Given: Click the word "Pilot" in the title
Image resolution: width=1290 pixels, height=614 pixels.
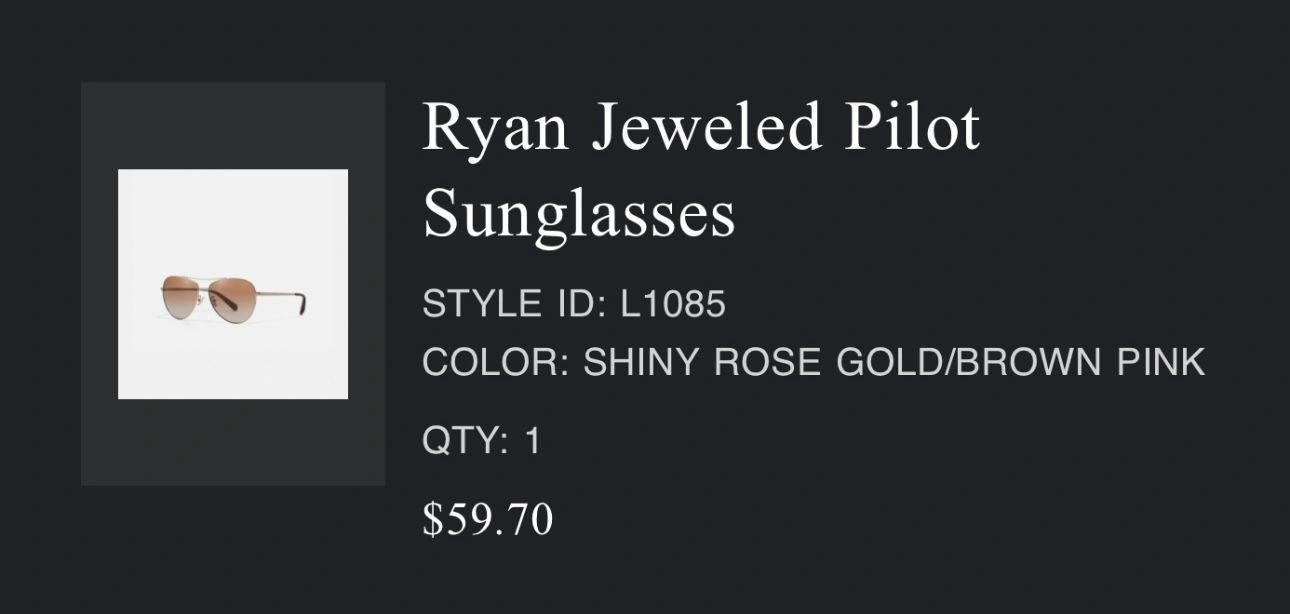Looking at the screenshot, I should click(911, 130).
